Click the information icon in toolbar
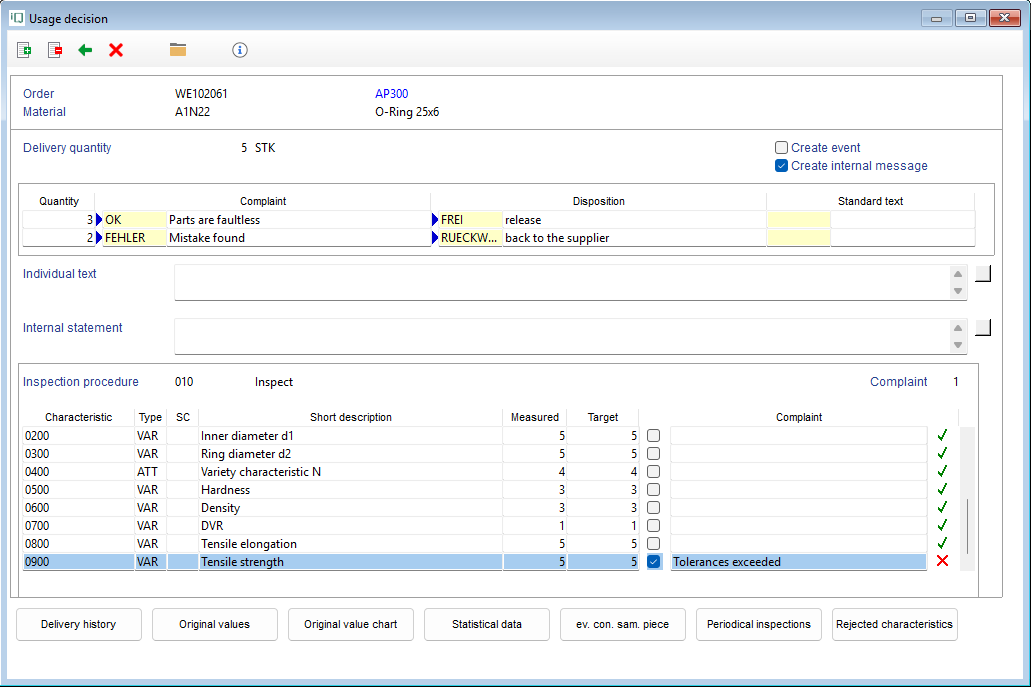This screenshot has width=1032, height=688. click(239, 50)
